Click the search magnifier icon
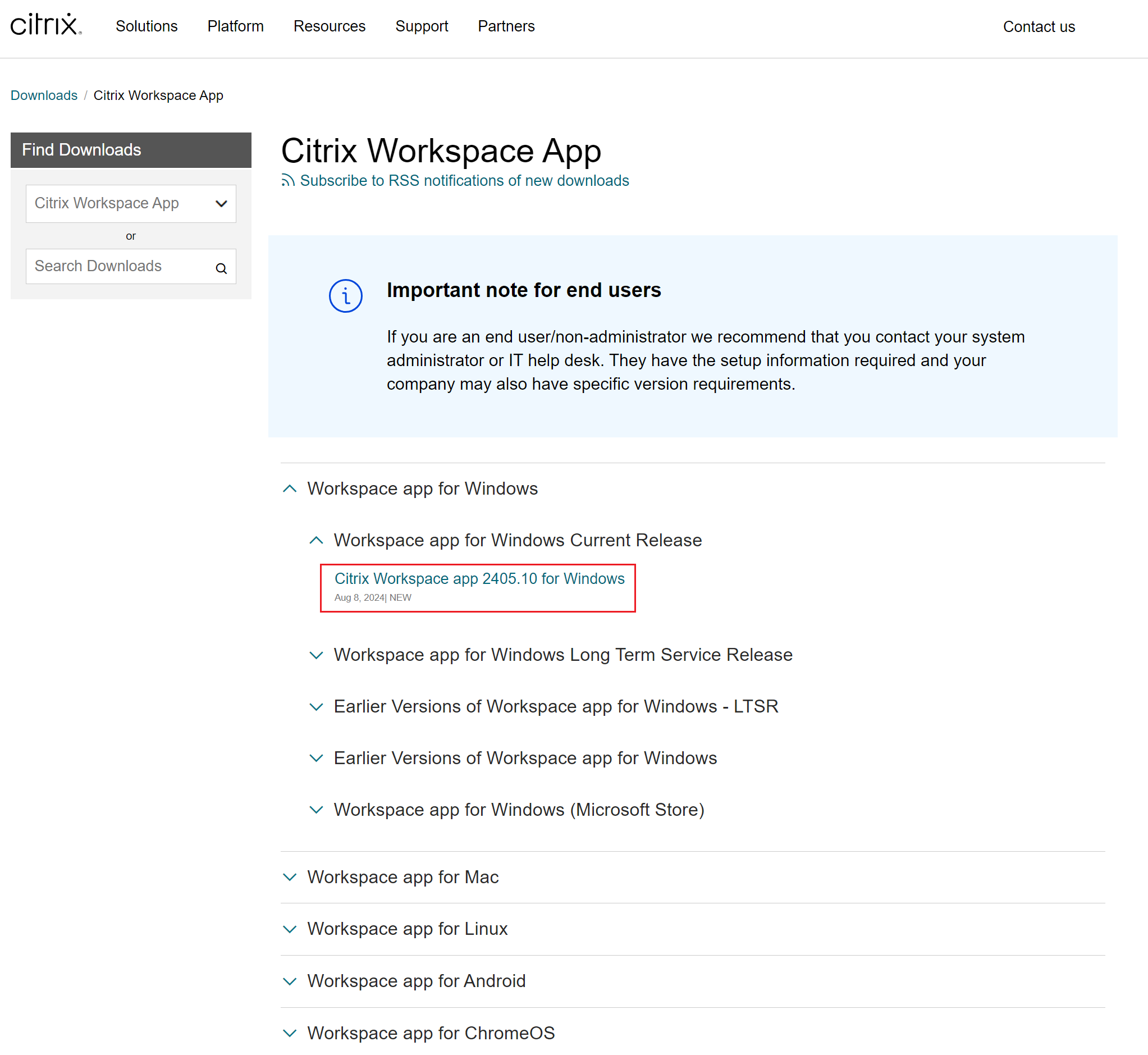This screenshot has height=1055, width=1148. (221, 268)
